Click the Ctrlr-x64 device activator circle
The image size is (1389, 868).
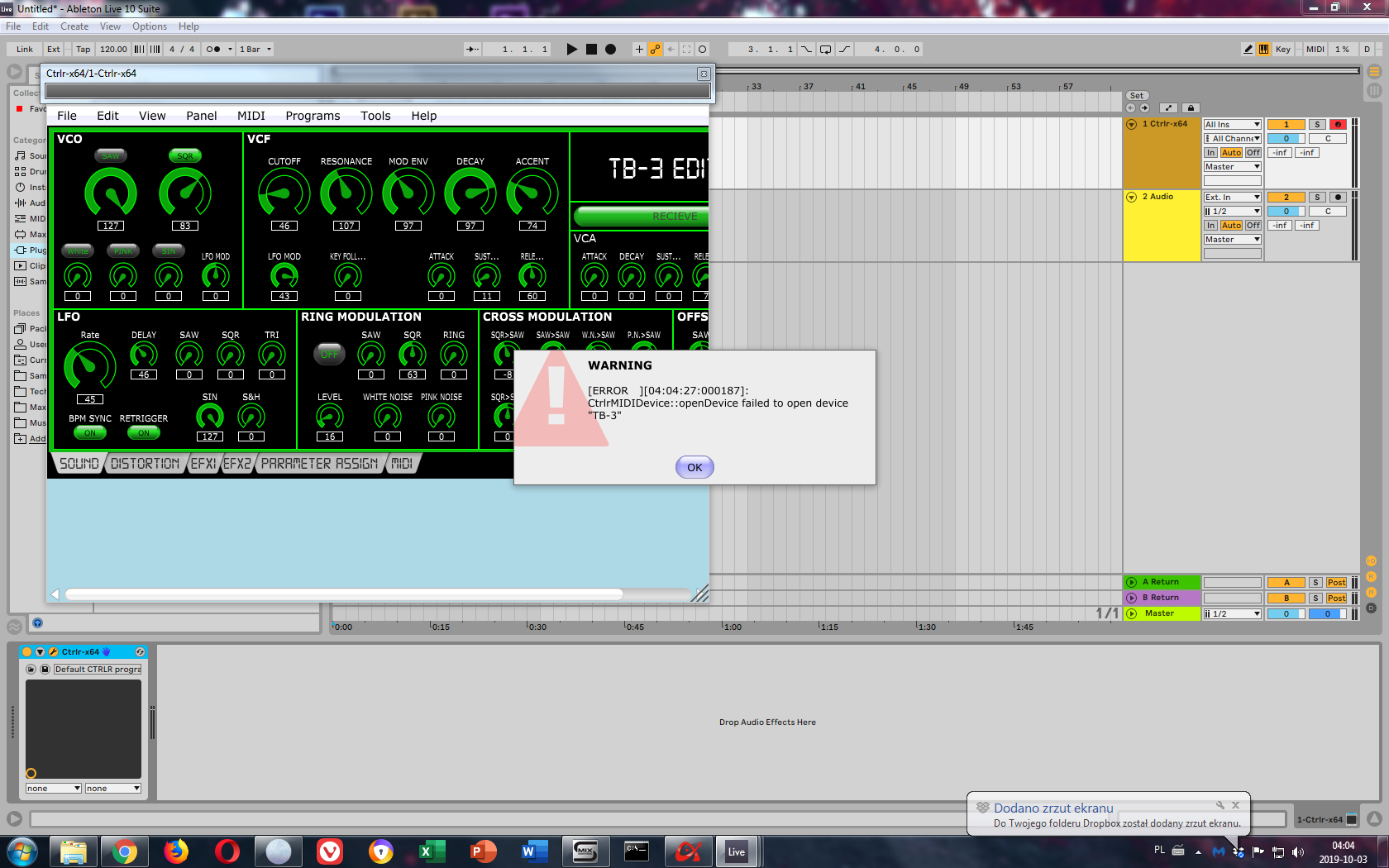26,652
